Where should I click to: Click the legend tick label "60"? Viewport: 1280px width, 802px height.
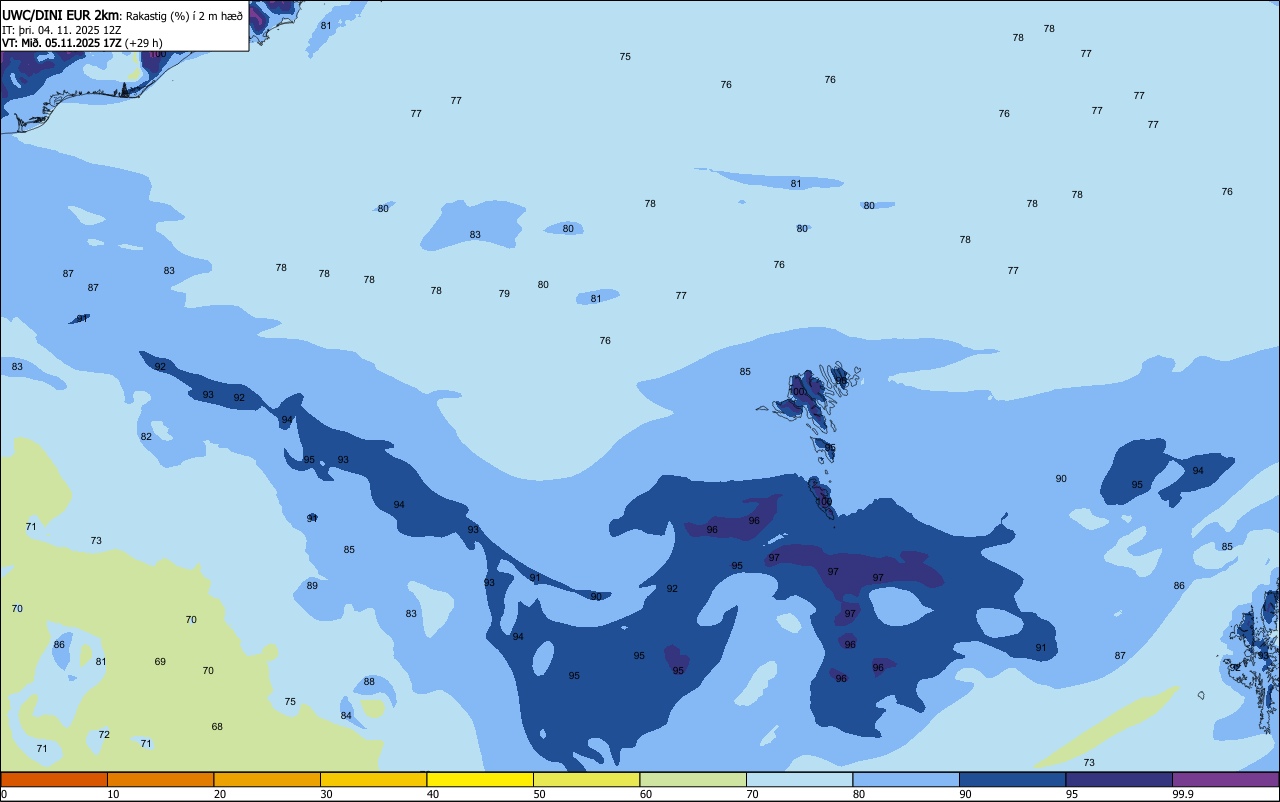coord(646,794)
